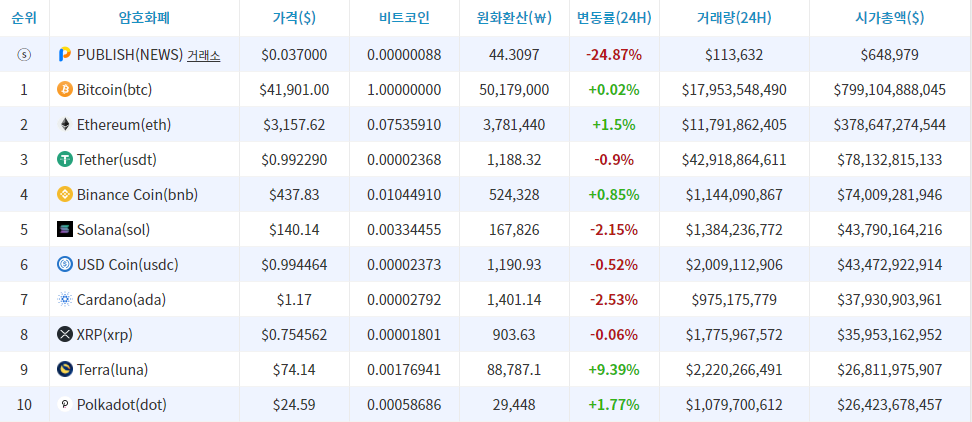This screenshot has width=972, height=422.
Task: Open the Cardano(ada) coin name
Action: pyautogui.click(x=121, y=300)
